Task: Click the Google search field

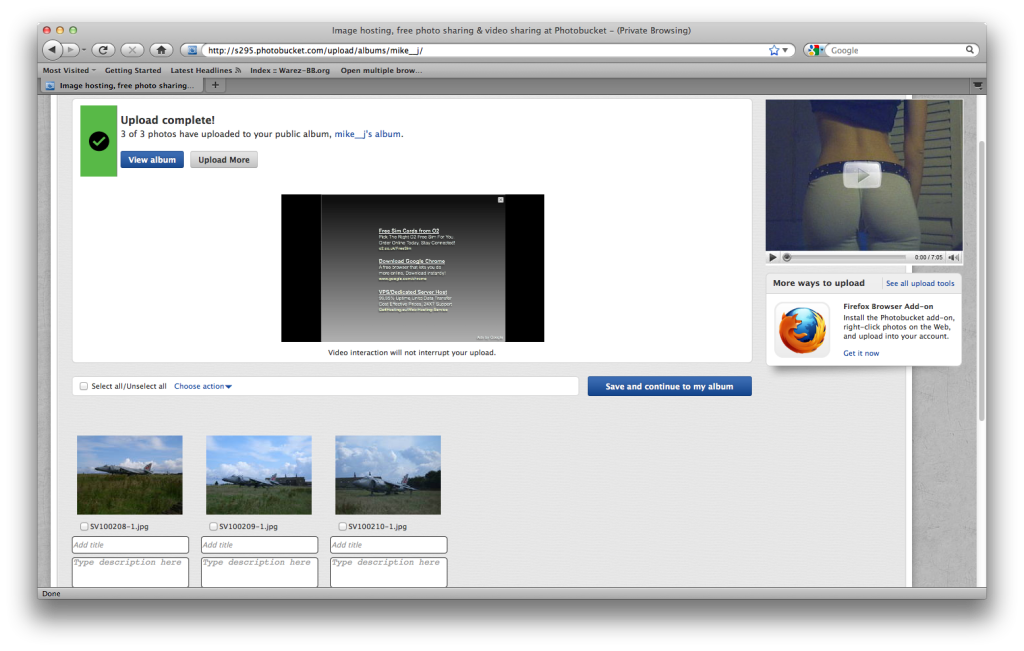Action: [x=896, y=50]
